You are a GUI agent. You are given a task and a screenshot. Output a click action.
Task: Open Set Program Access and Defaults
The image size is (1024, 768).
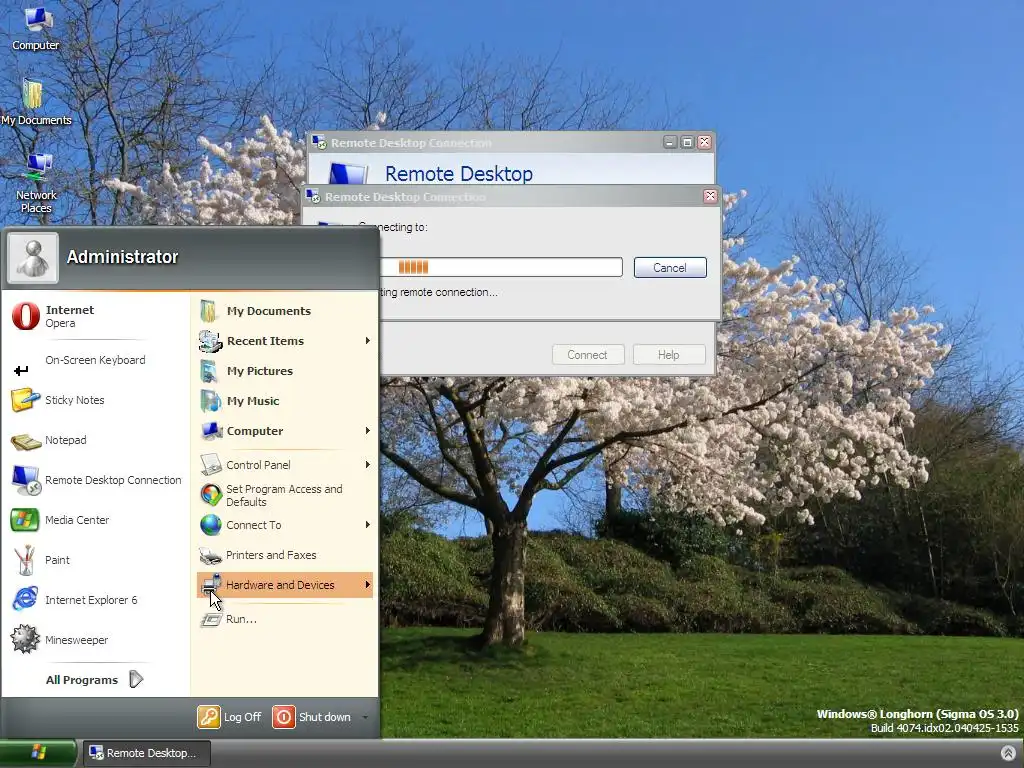[285, 495]
